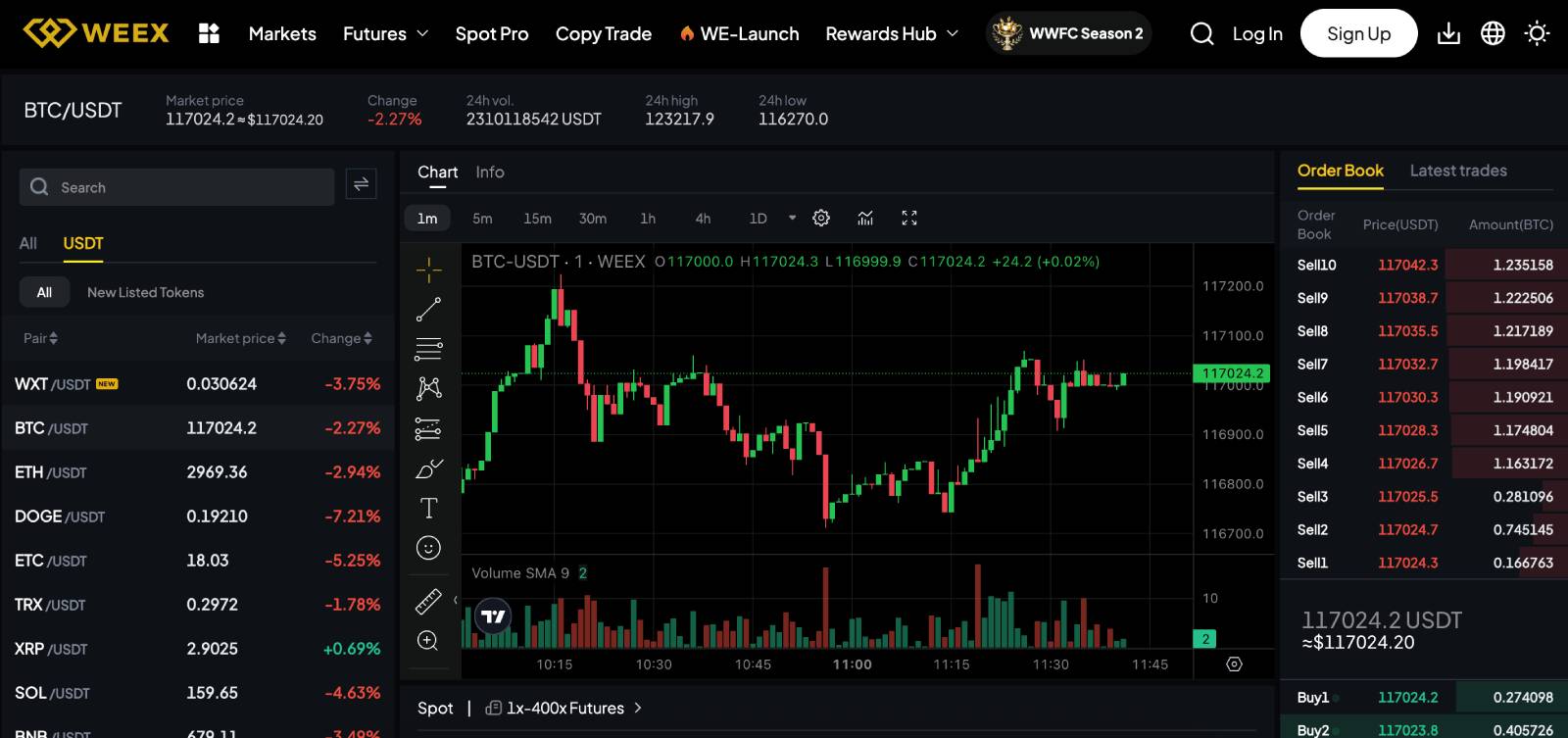Click the Sign Up button
1568x738 pixels.
point(1358,33)
